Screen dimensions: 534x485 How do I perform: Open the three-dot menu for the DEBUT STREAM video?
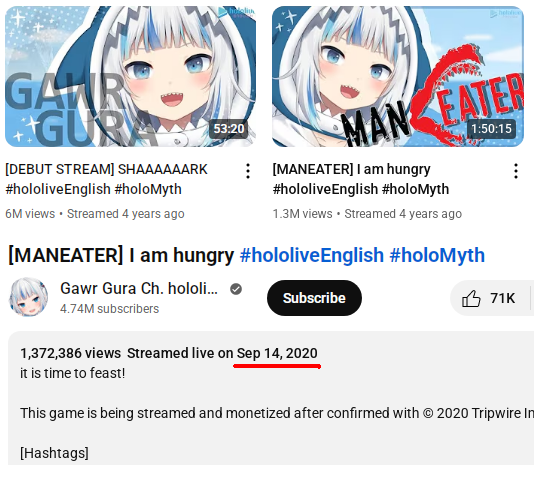coord(248,171)
